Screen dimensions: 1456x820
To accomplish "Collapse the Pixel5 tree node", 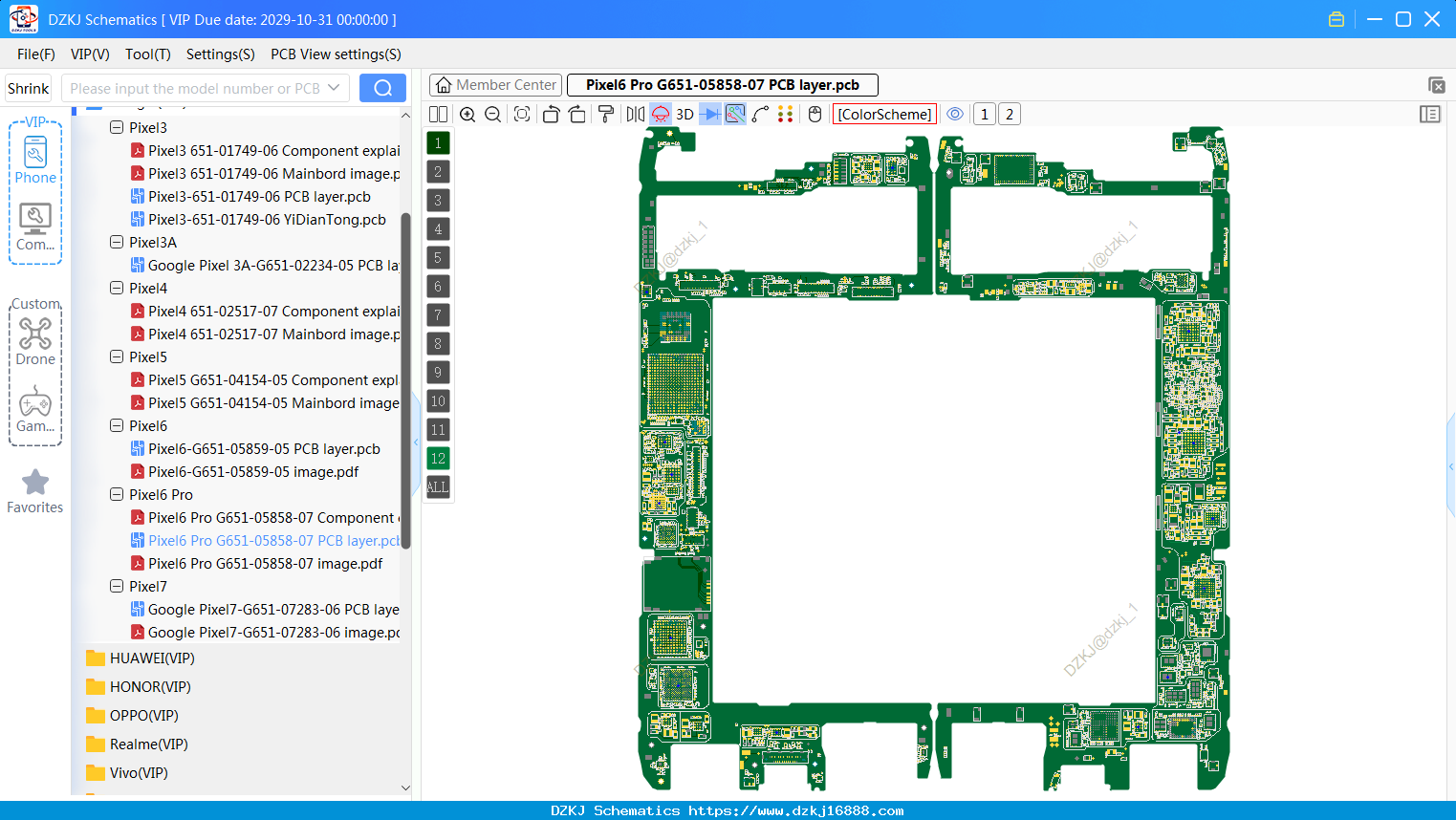I will (117, 356).
